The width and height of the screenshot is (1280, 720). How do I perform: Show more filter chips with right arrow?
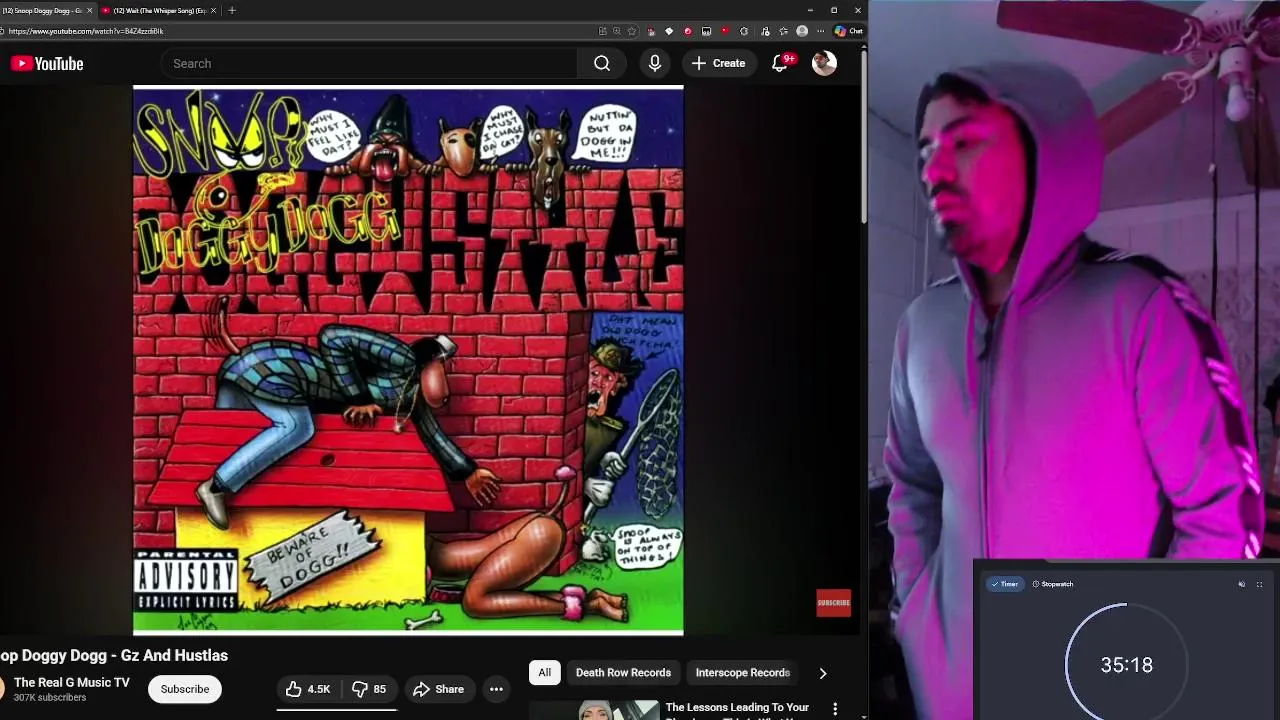click(823, 673)
